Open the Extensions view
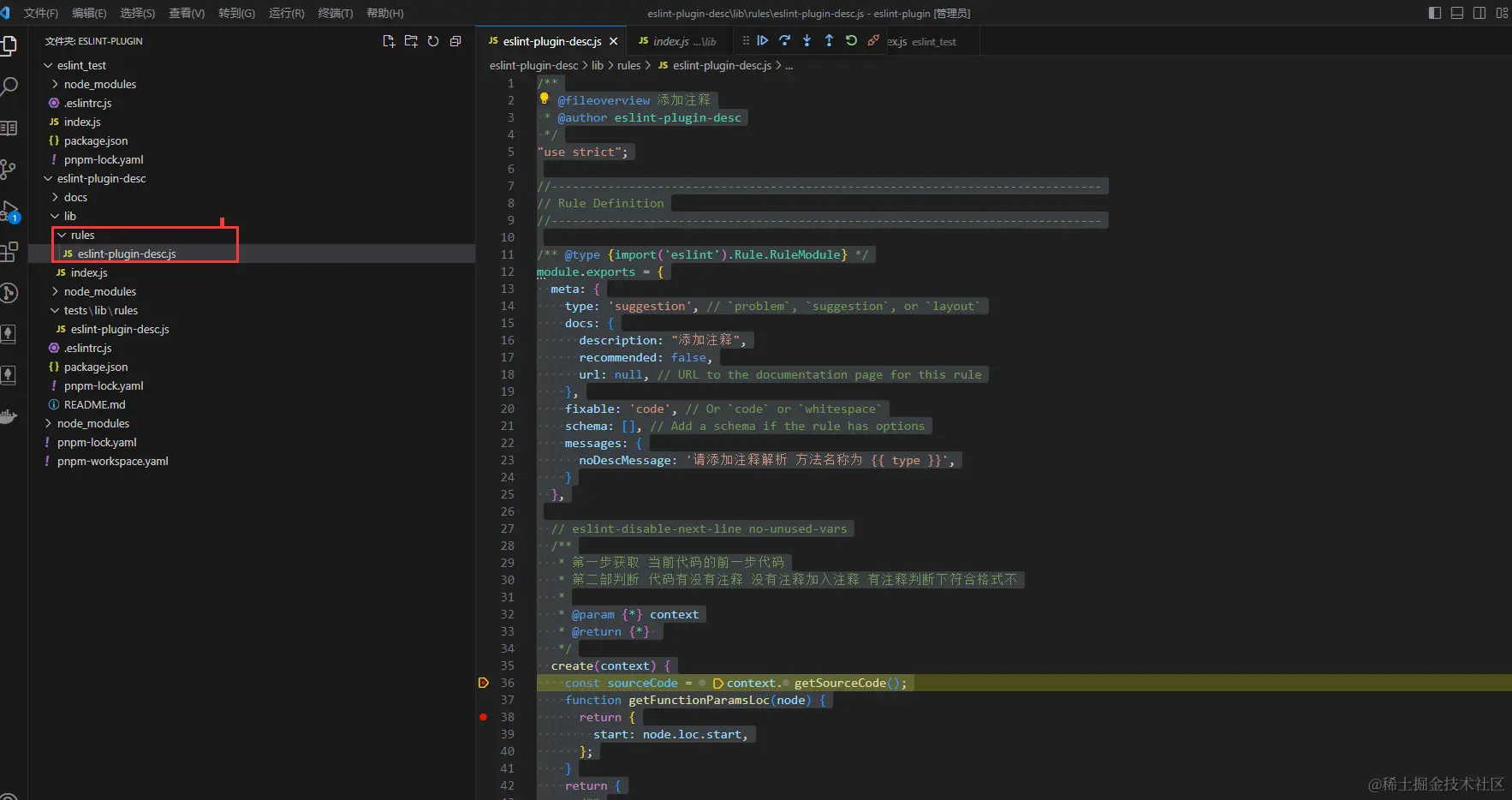 (x=9, y=252)
